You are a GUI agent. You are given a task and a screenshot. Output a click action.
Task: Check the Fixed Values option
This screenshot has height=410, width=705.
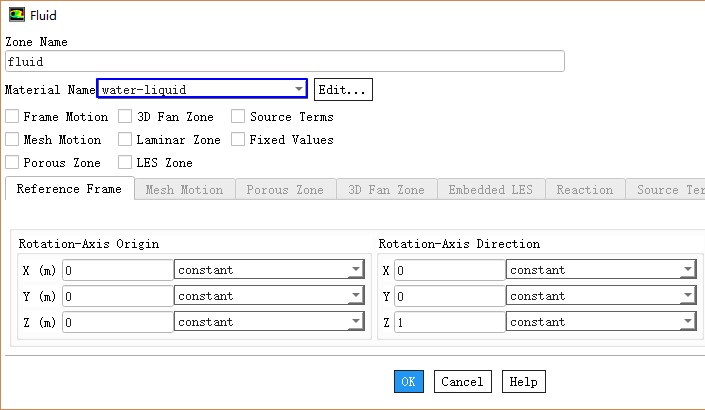pyautogui.click(x=238, y=139)
